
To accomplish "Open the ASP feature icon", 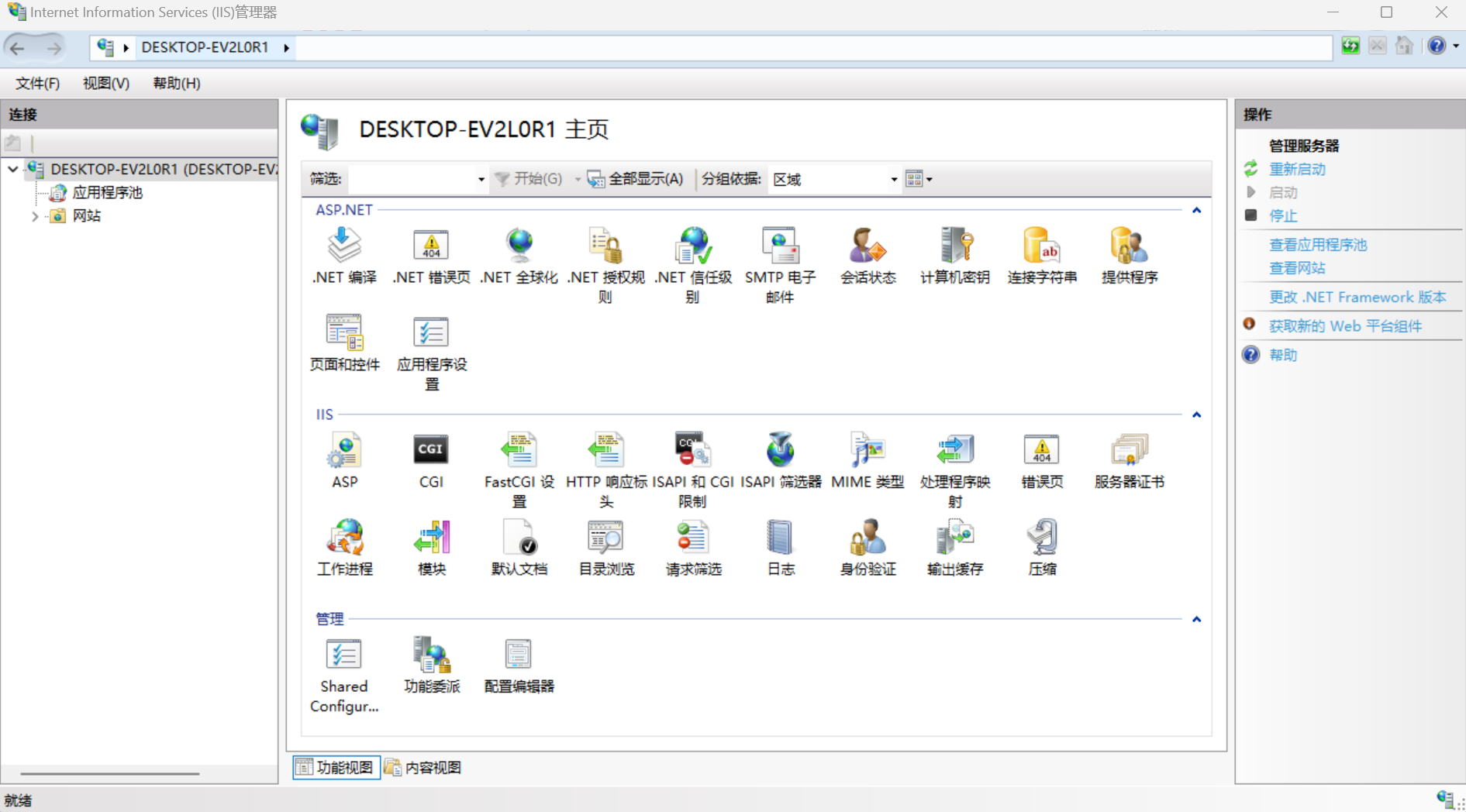I will point(344,461).
